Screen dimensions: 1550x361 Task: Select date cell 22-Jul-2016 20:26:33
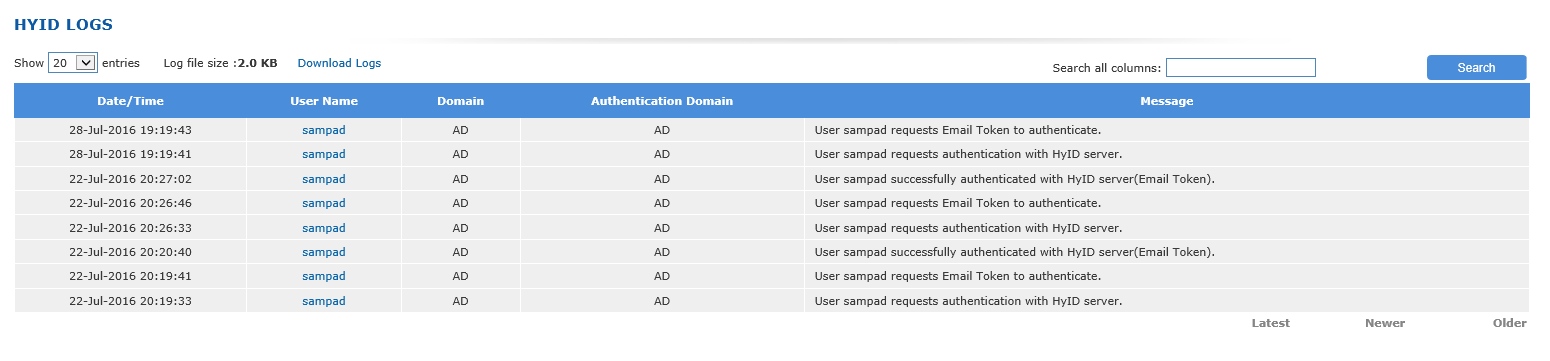pyautogui.click(x=130, y=228)
